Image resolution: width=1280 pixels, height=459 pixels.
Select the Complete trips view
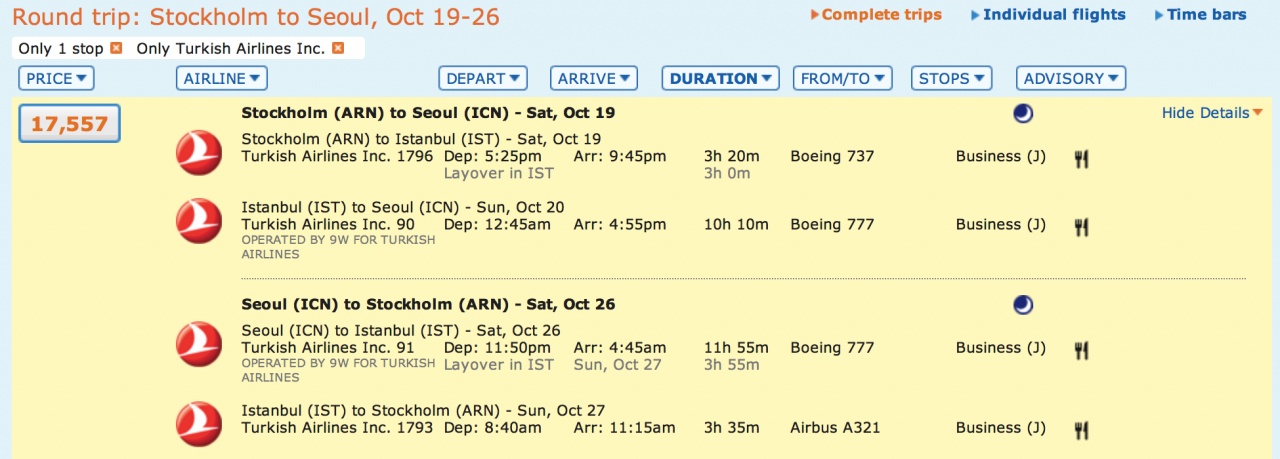click(x=880, y=15)
